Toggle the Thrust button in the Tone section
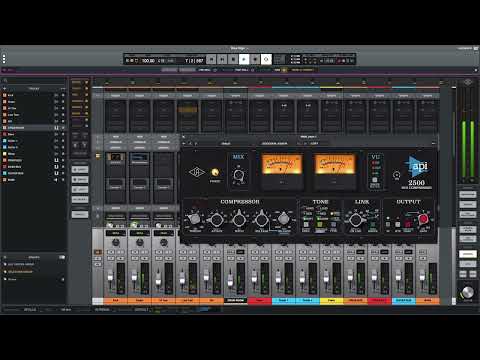 [x=320, y=224]
